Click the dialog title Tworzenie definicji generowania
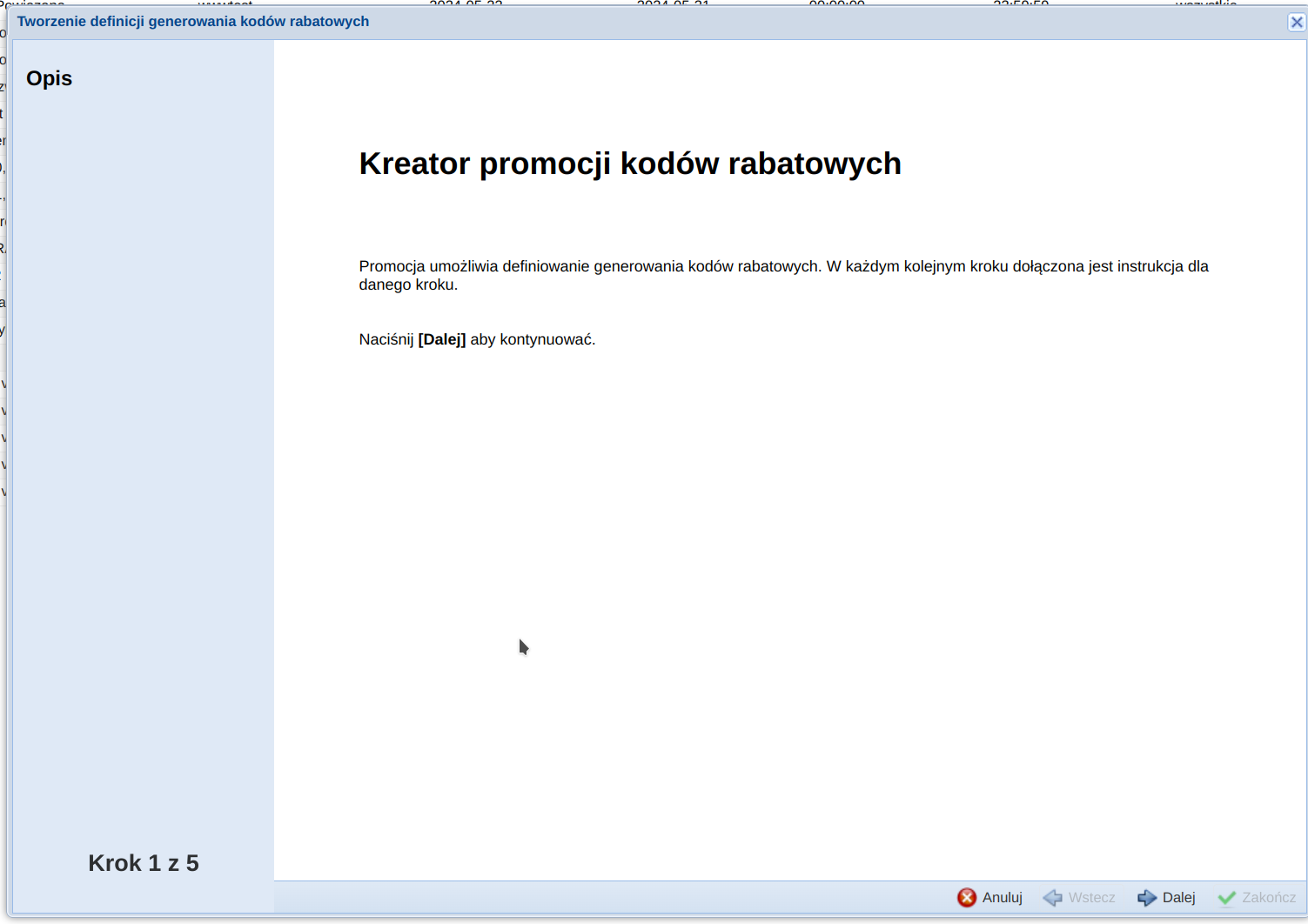 click(x=193, y=22)
